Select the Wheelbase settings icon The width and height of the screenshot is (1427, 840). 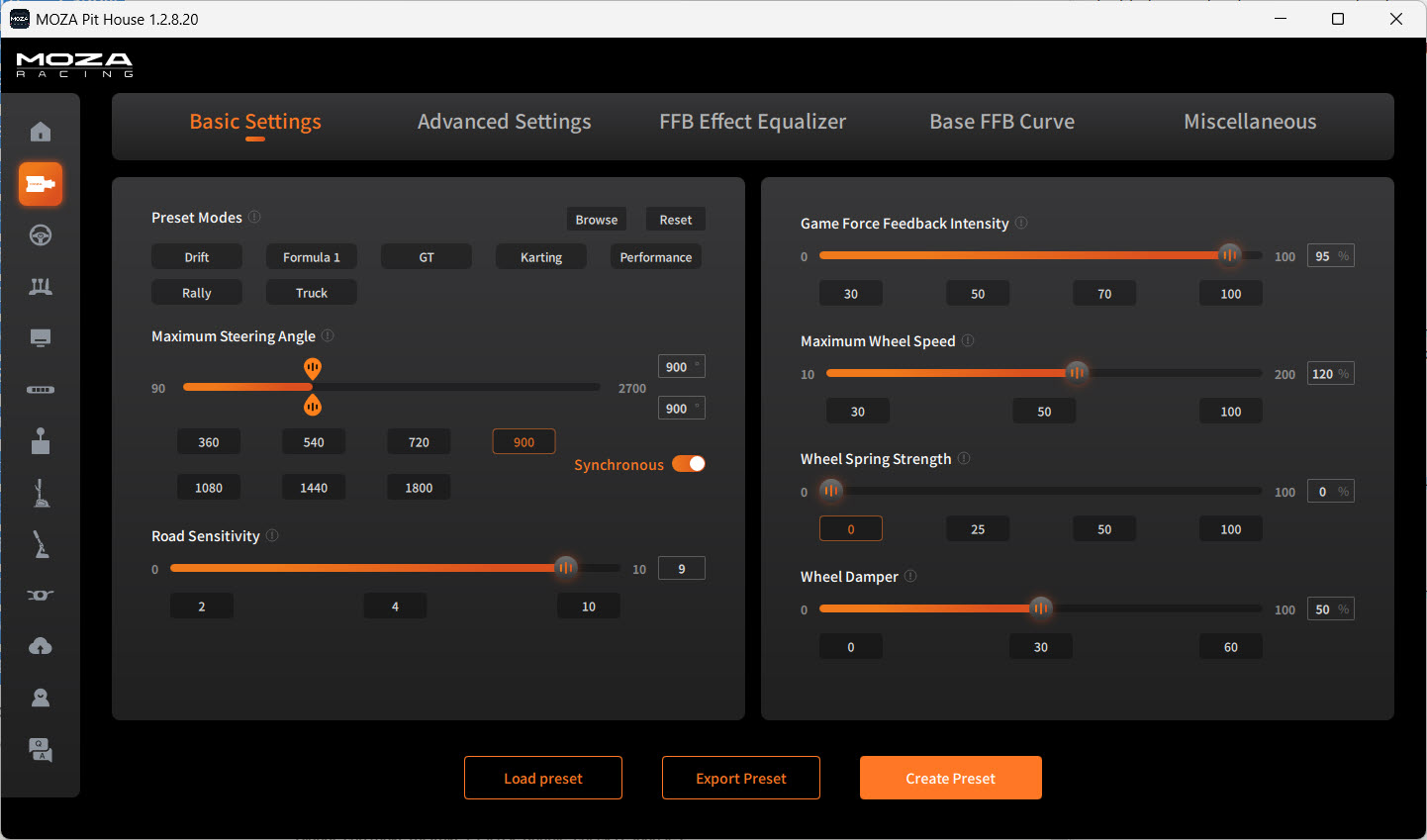[41, 184]
